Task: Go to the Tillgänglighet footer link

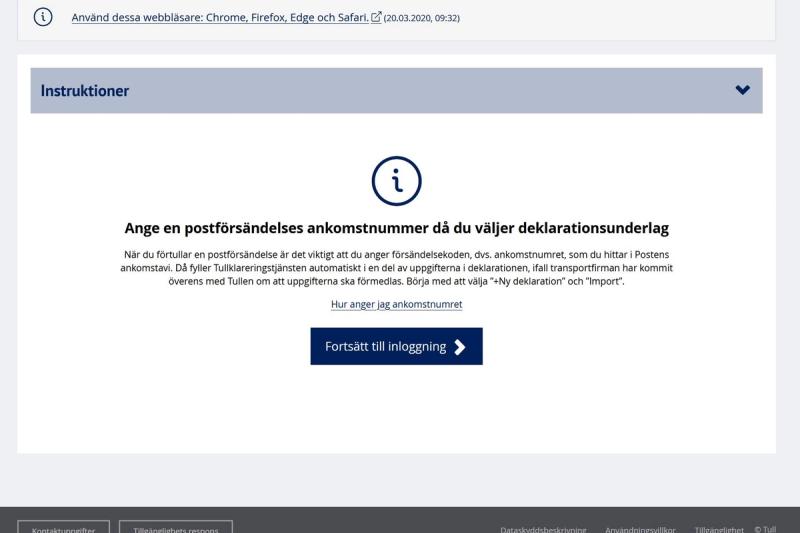Action: 719,529
